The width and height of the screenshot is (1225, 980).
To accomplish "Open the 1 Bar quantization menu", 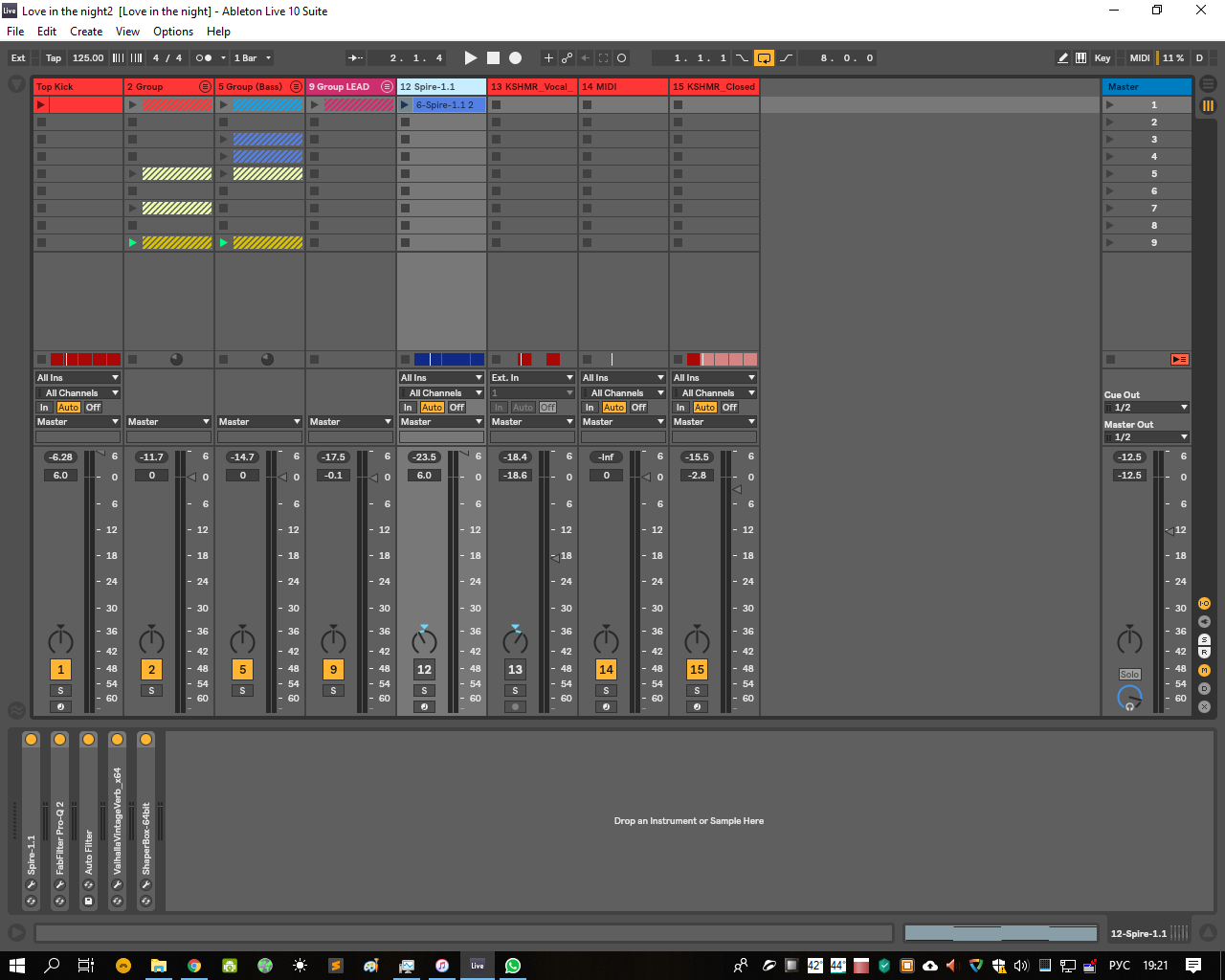I will coord(253,57).
